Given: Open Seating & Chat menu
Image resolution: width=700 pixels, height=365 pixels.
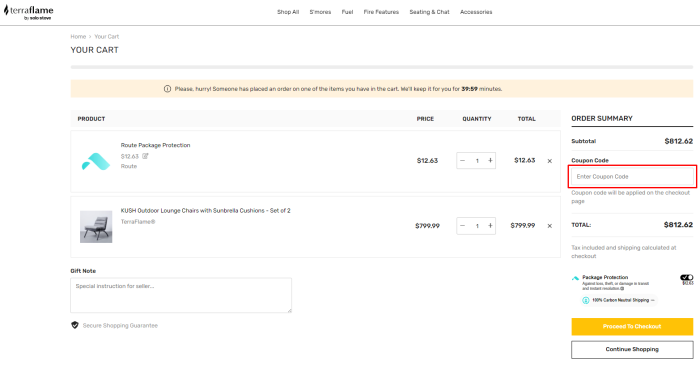Looking at the screenshot, I should click(x=429, y=12).
